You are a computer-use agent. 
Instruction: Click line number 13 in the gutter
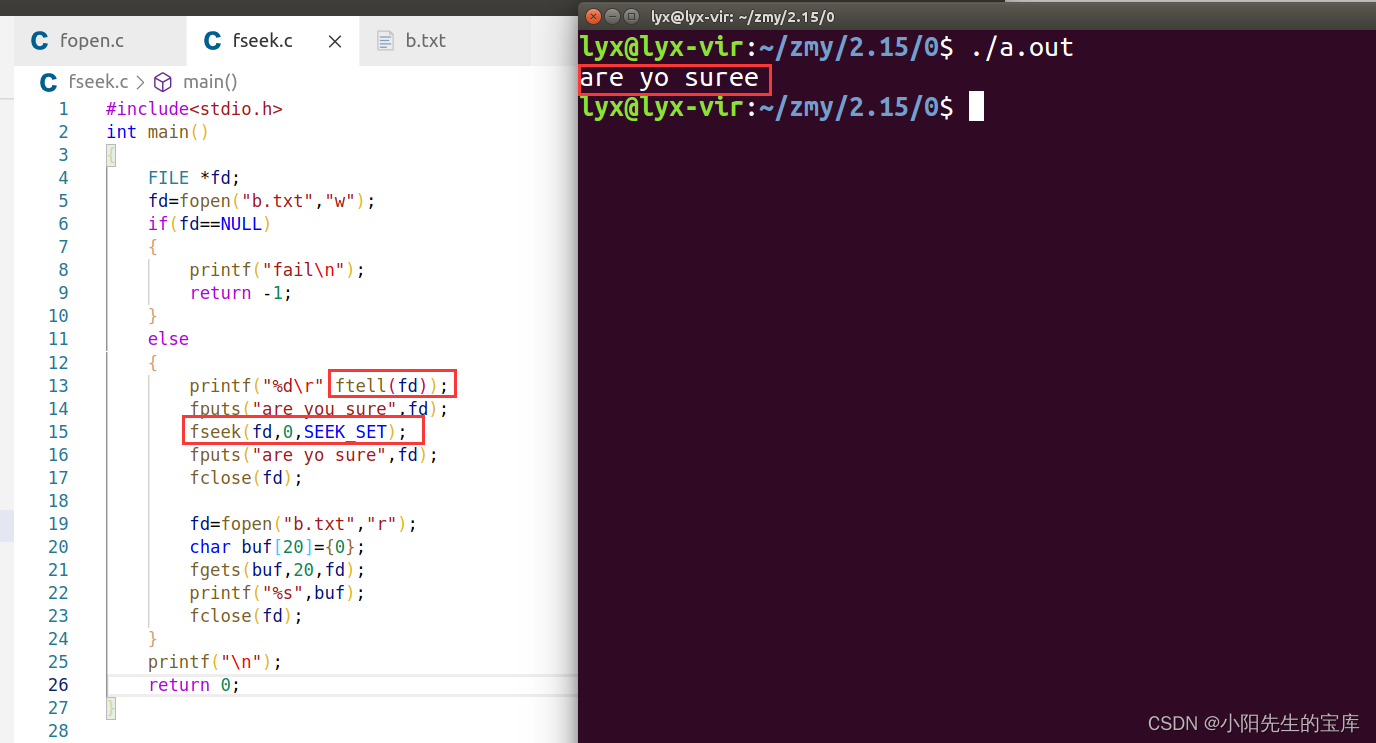click(x=58, y=385)
